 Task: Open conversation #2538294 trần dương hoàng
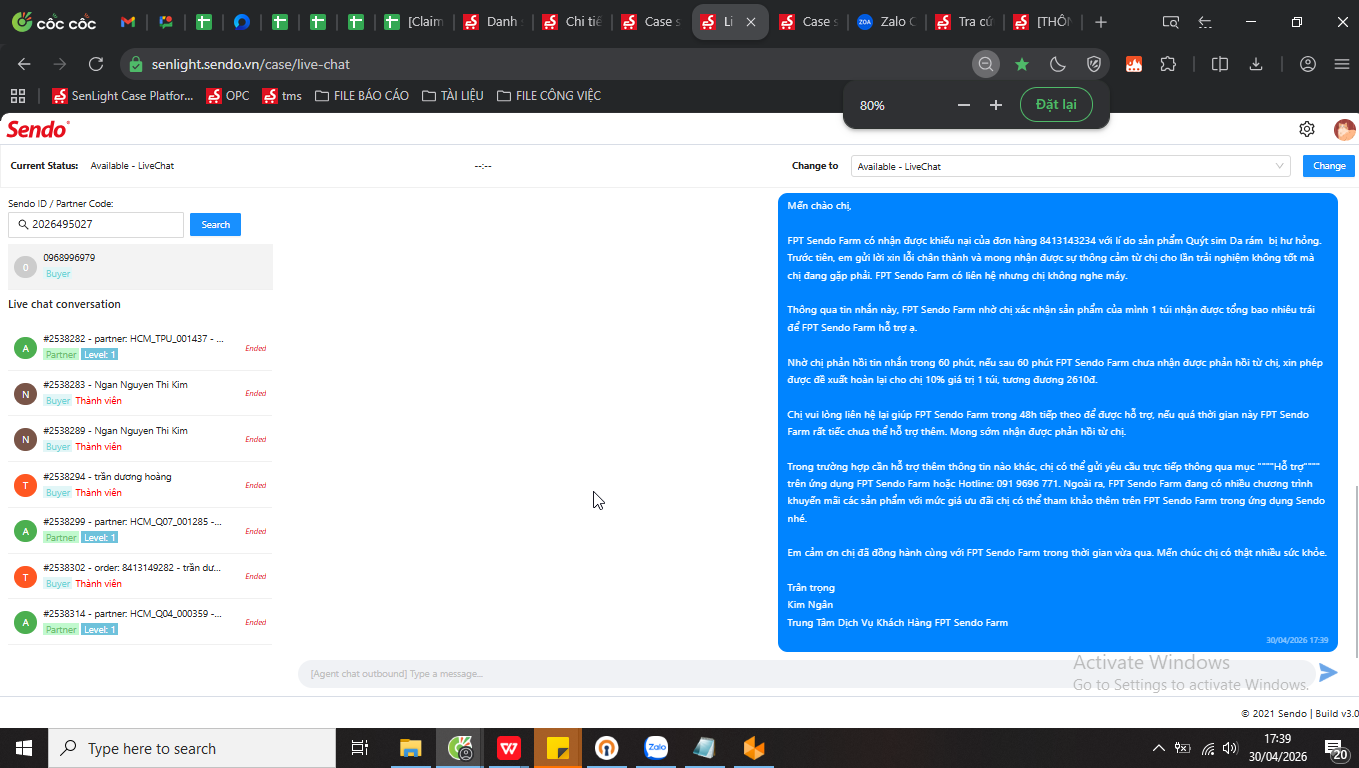coord(140,485)
